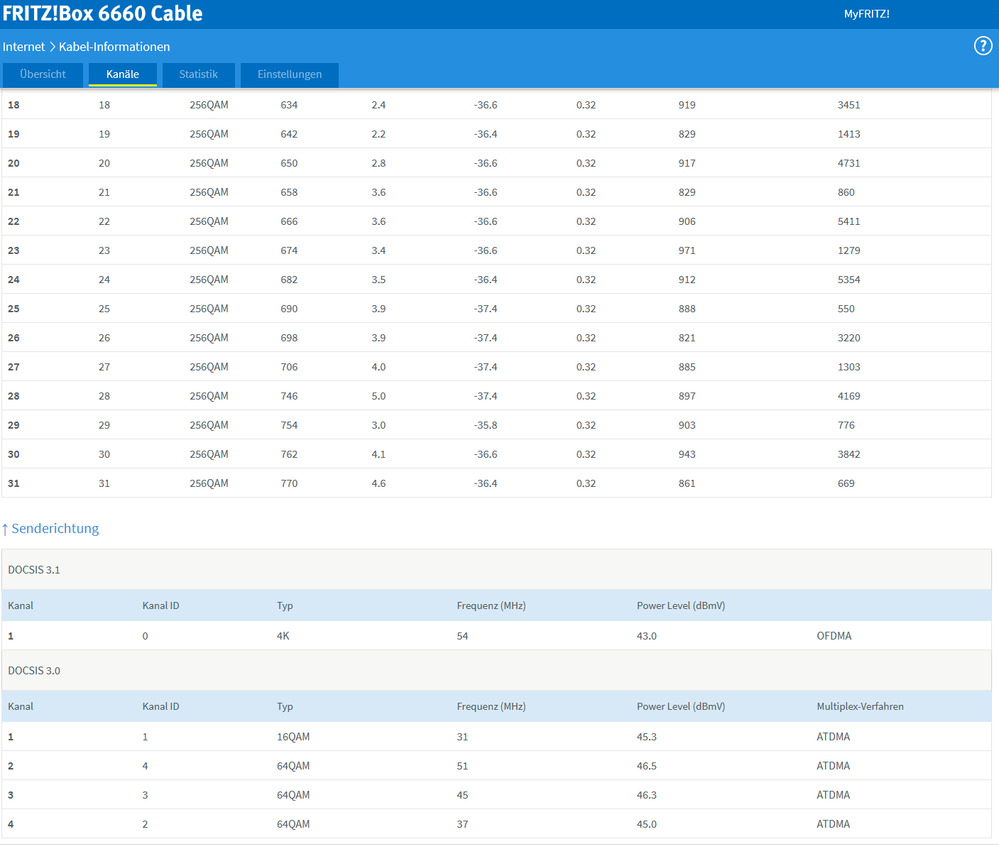Click 256QAM in channel 24 row
The image size is (999, 846).
click(209, 280)
